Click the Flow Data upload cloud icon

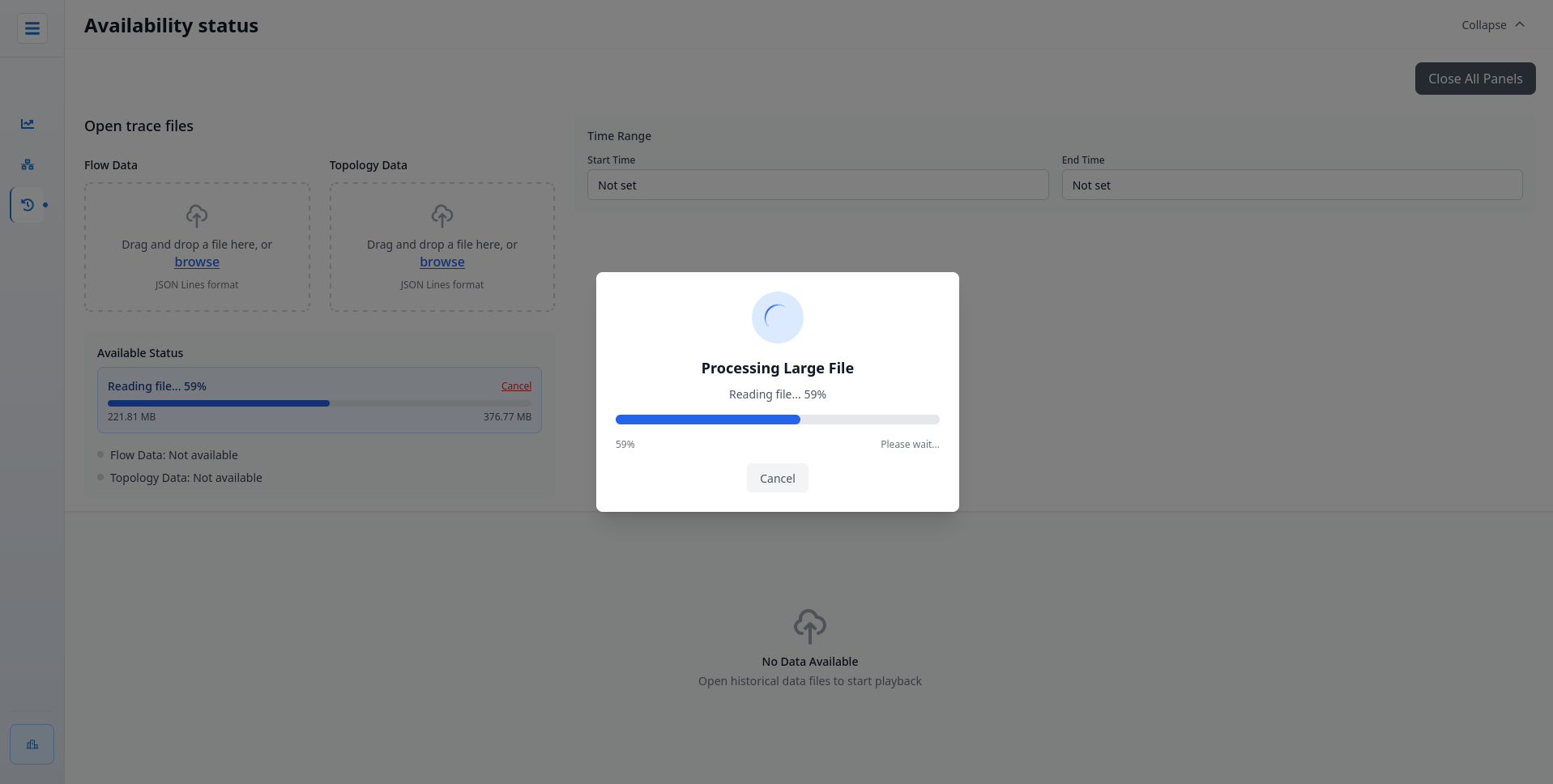(x=197, y=215)
